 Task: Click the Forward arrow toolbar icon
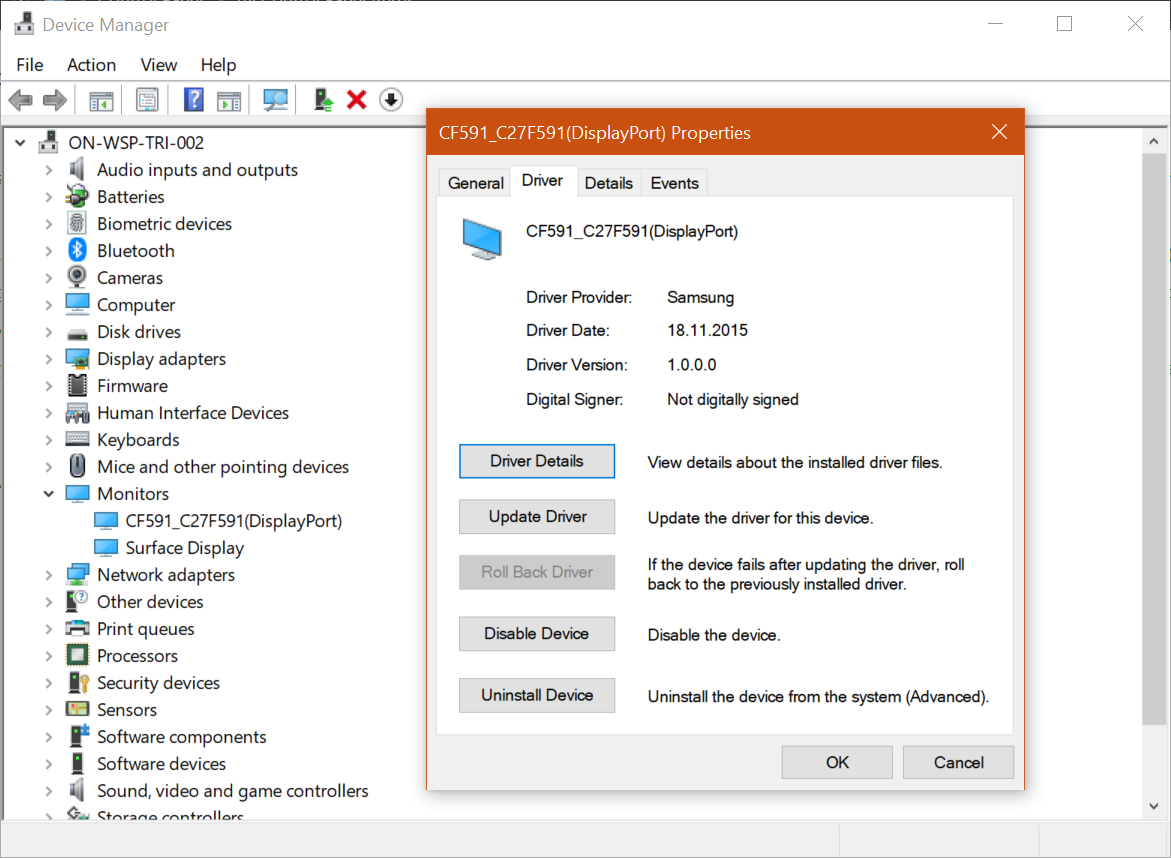click(55, 99)
